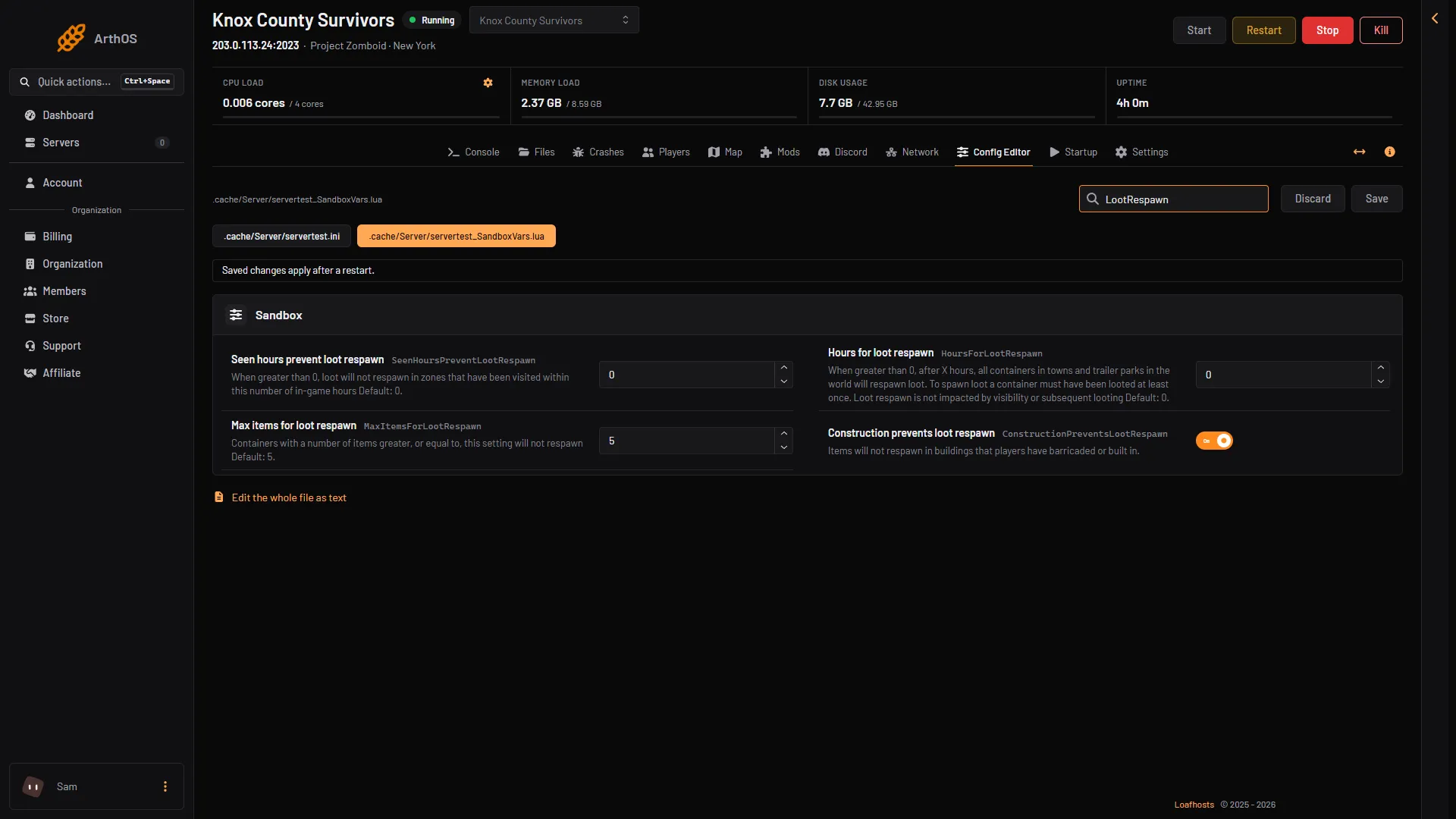This screenshot has width=1456, height=819.
Task: Increase Max items for loot respawn value
Action: coord(784,434)
